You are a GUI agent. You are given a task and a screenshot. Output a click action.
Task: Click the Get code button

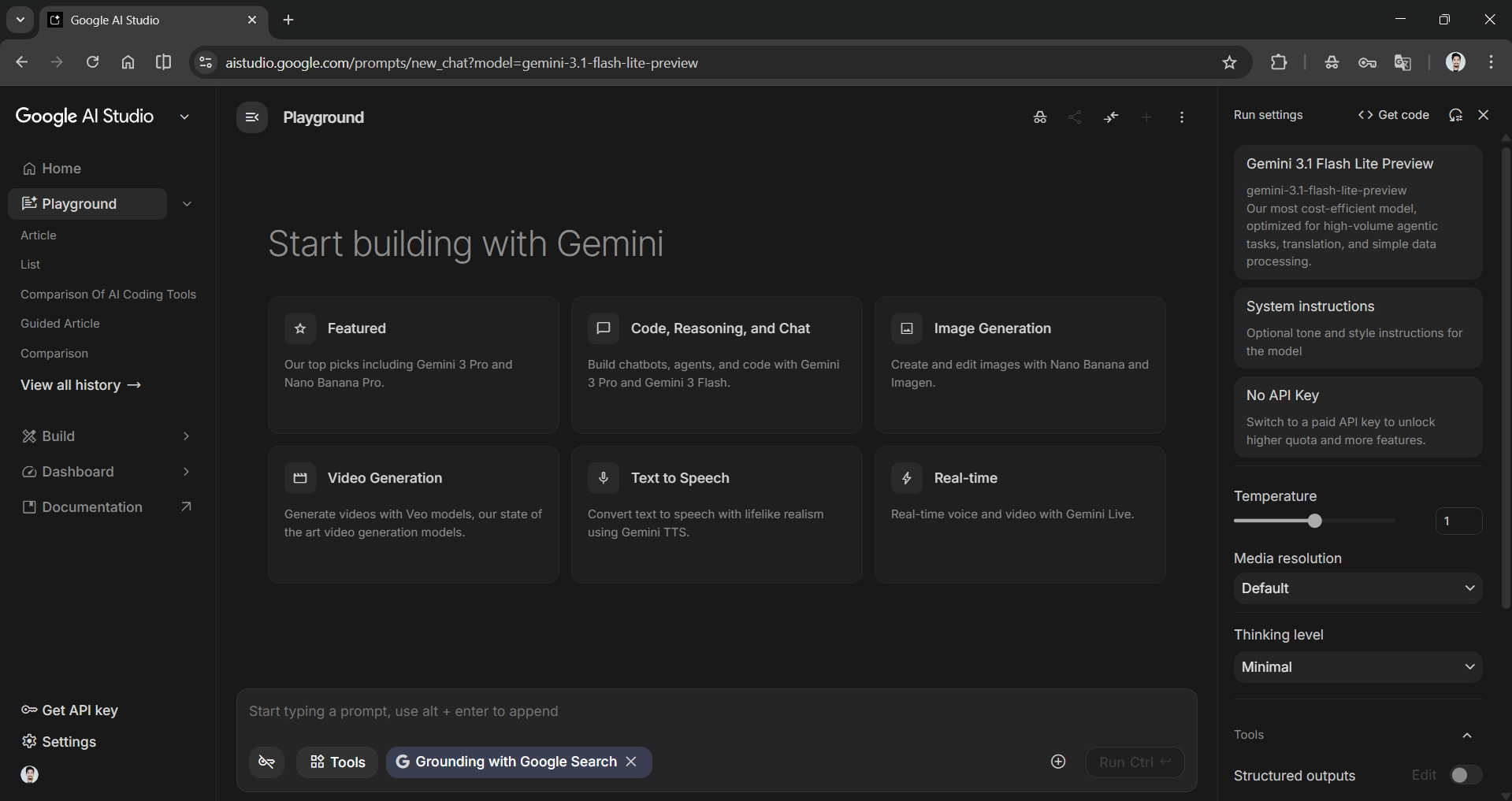(x=1393, y=115)
